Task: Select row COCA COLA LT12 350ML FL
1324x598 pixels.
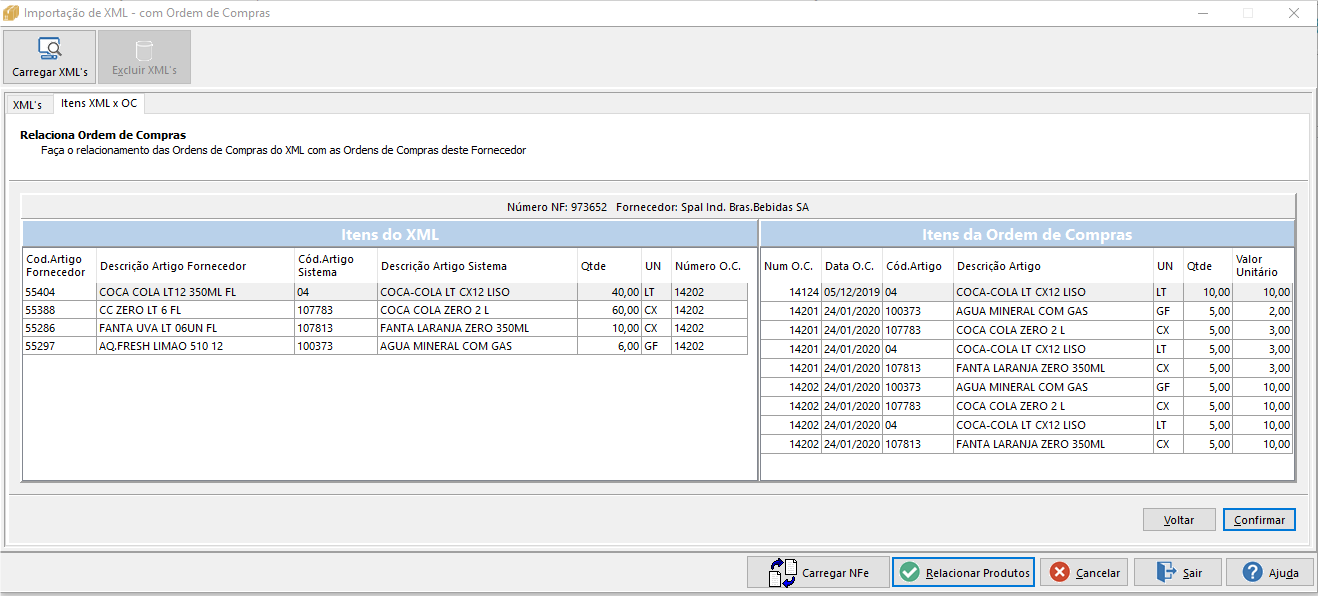Action: click(x=385, y=292)
